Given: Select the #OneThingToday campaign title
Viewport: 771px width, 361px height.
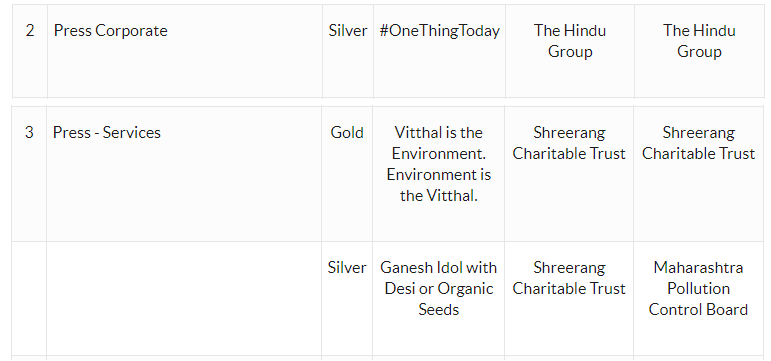Looking at the screenshot, I should click(x=439, y=31).
